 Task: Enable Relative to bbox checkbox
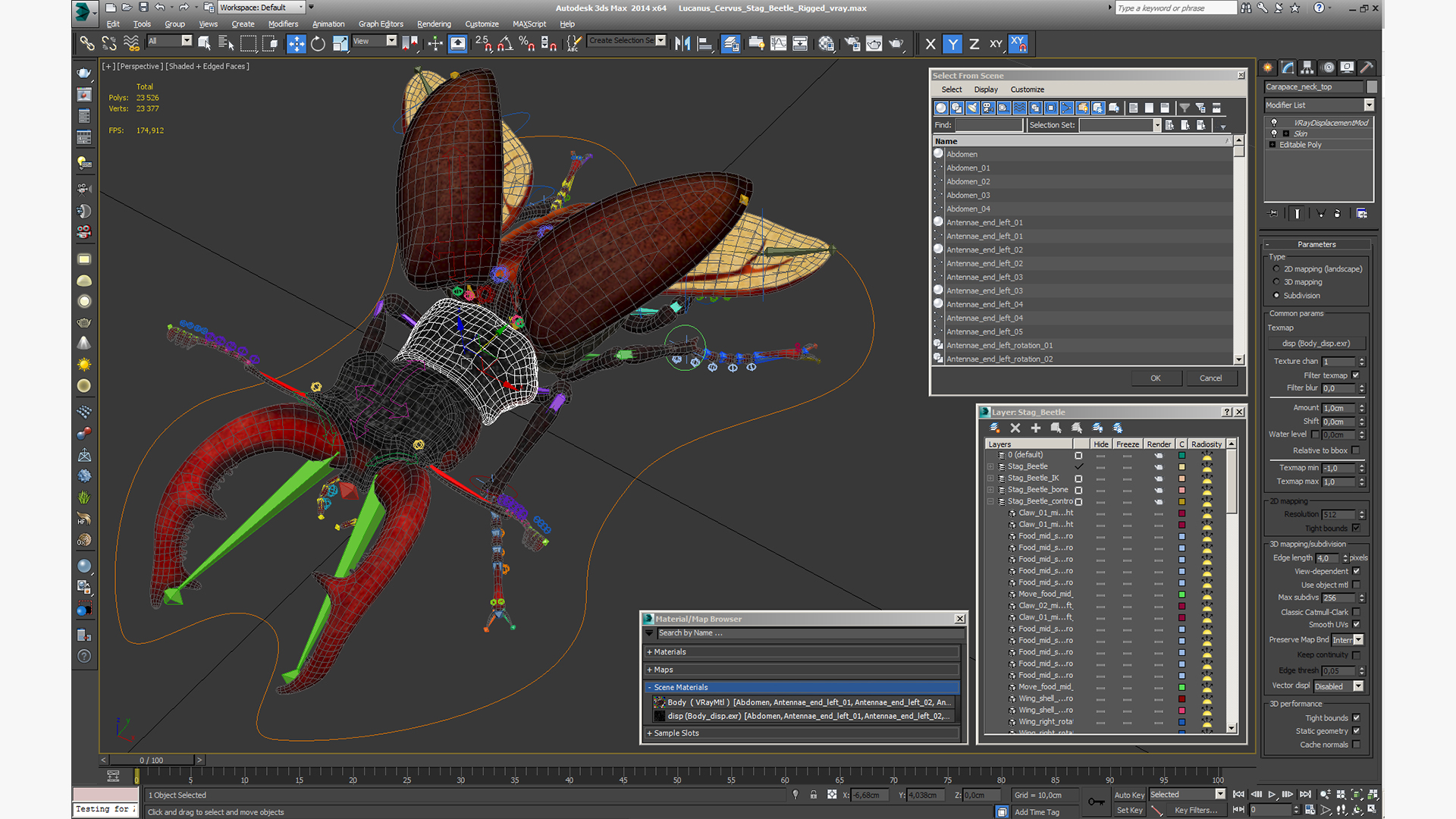[x=1356, y=450]
